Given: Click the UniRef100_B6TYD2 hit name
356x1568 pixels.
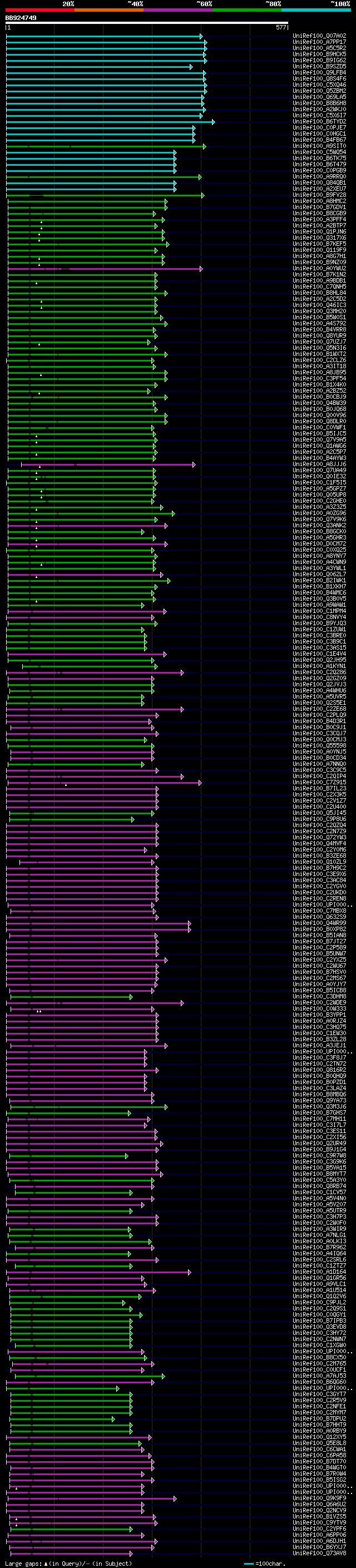Looking at the screenshot, I should 319,122.
